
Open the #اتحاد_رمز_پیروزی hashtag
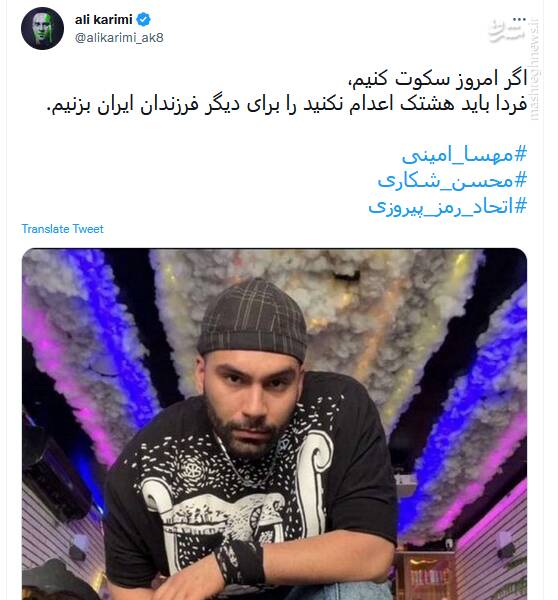click(448, 207)
